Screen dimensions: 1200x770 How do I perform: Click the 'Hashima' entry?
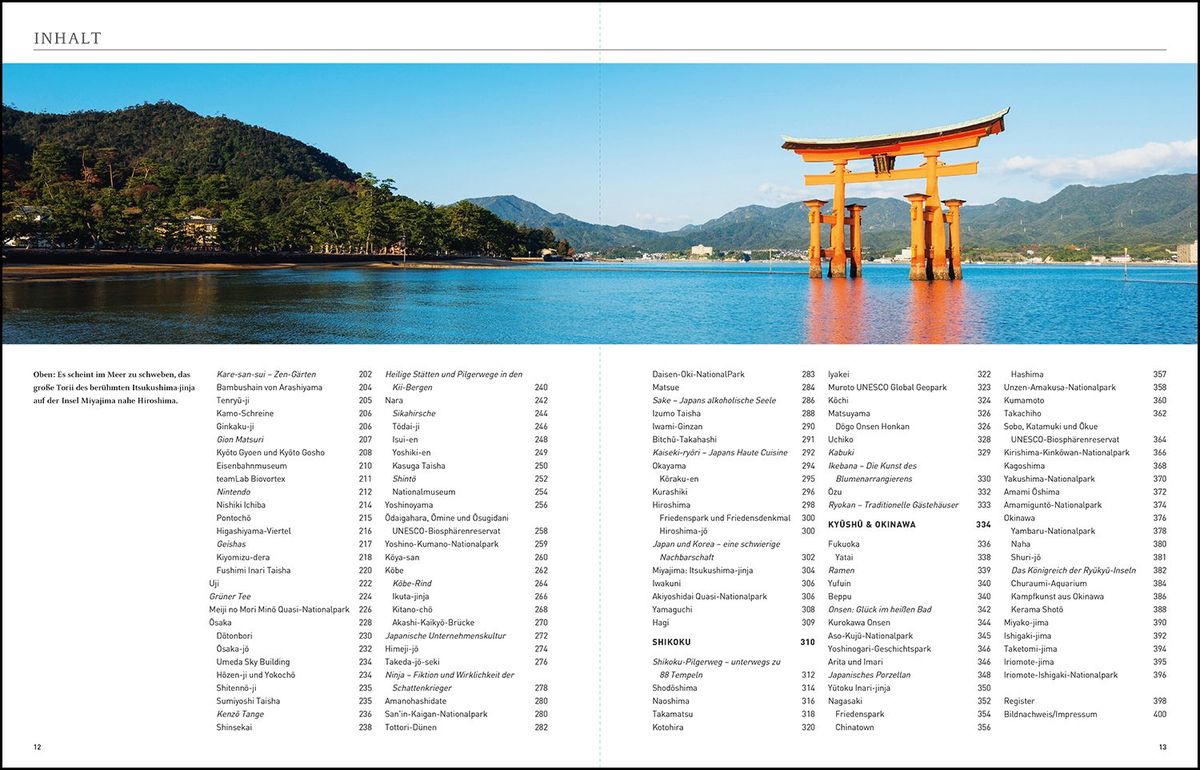(1026, 374)
